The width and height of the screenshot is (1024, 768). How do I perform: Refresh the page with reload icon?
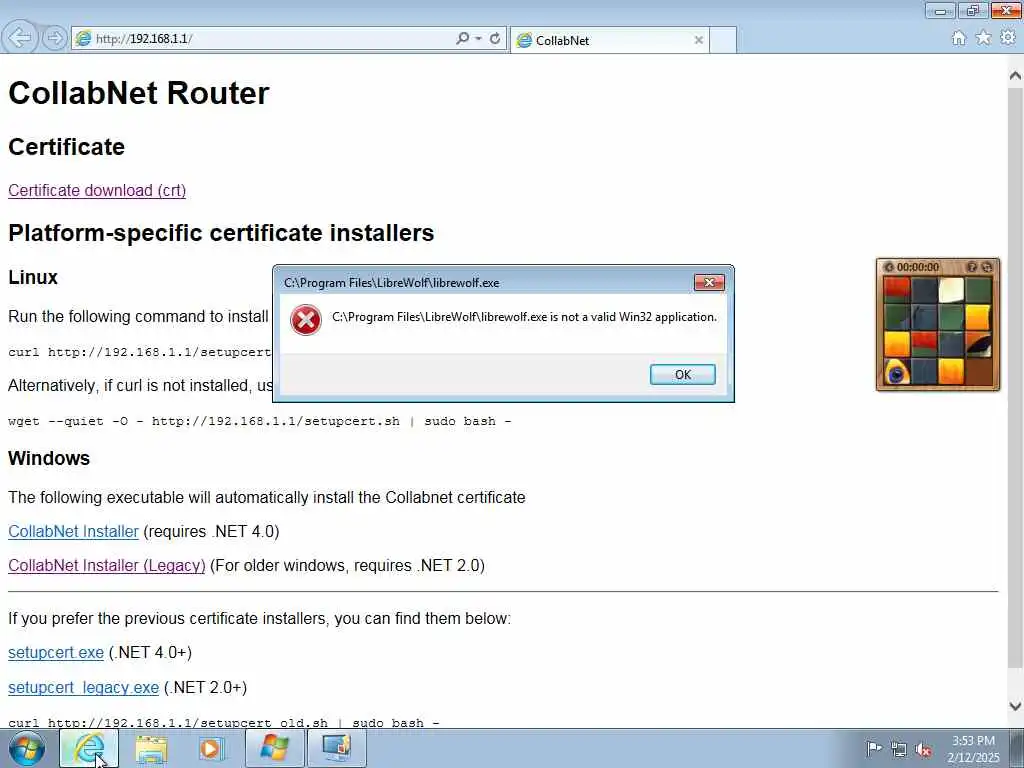tap(495, 39)
